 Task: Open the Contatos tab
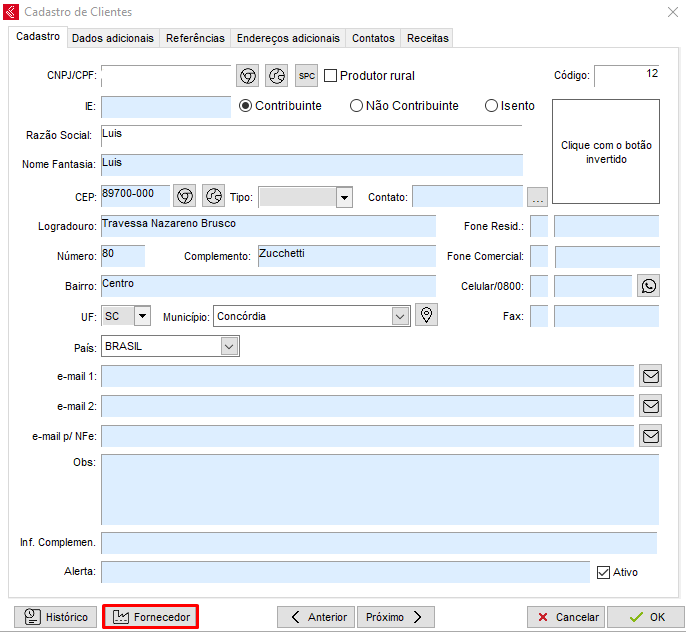click(373, 38)
